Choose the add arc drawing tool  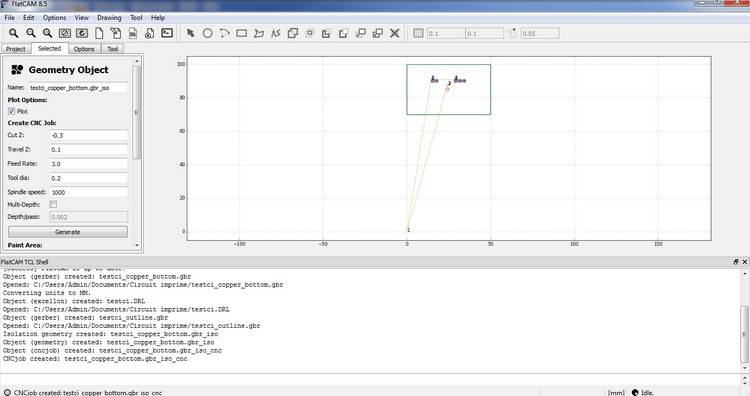pos(225,33)
